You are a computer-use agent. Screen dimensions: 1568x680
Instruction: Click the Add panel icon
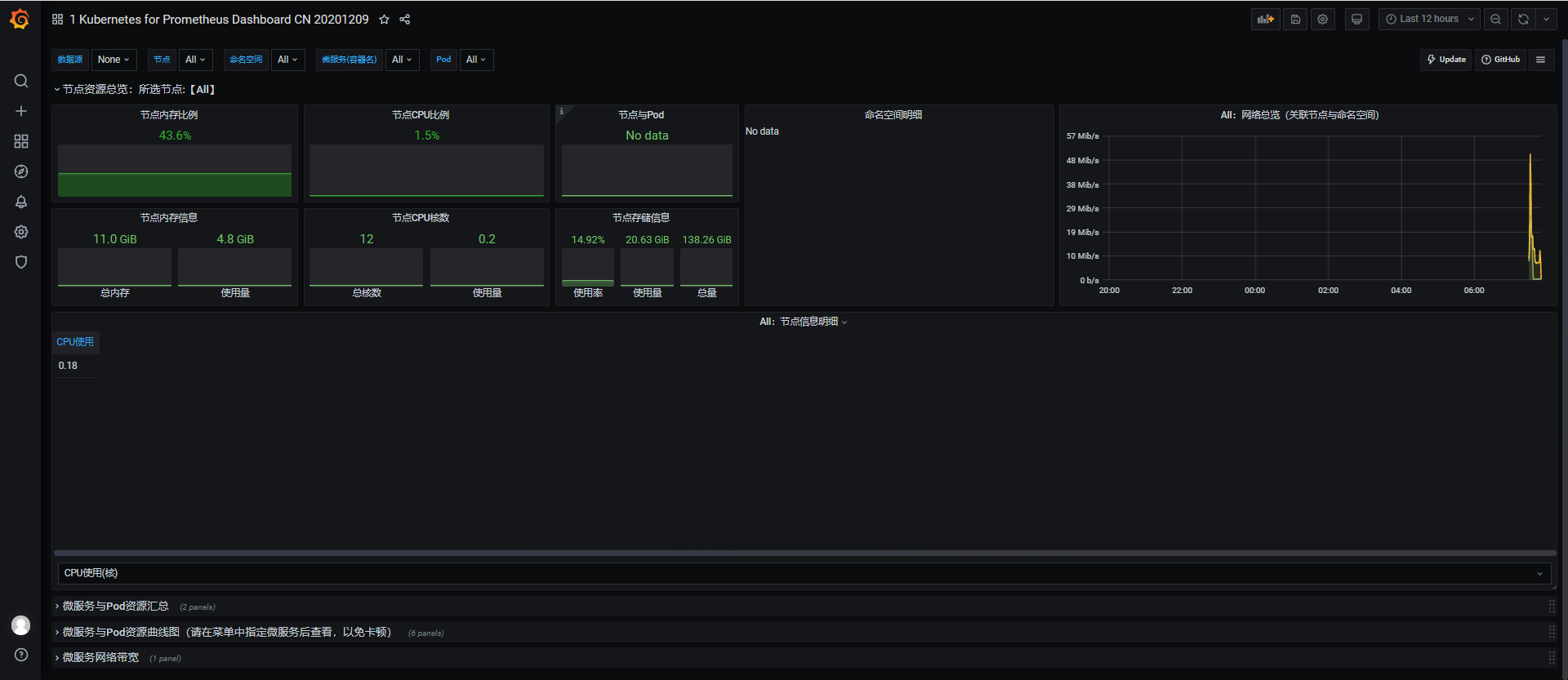[x=1266, y=19]
